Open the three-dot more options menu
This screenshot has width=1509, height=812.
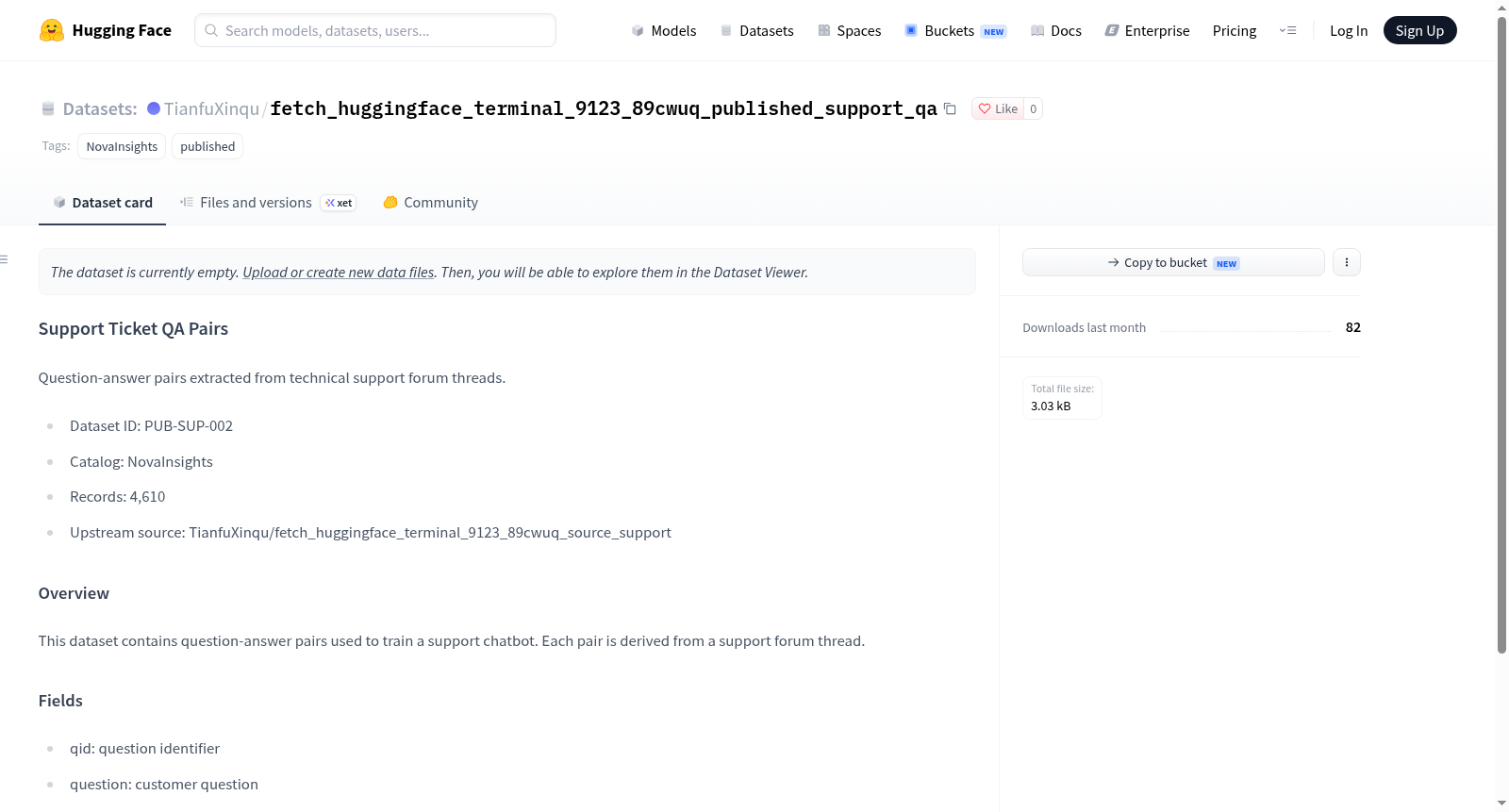[x=1347, y=262]
